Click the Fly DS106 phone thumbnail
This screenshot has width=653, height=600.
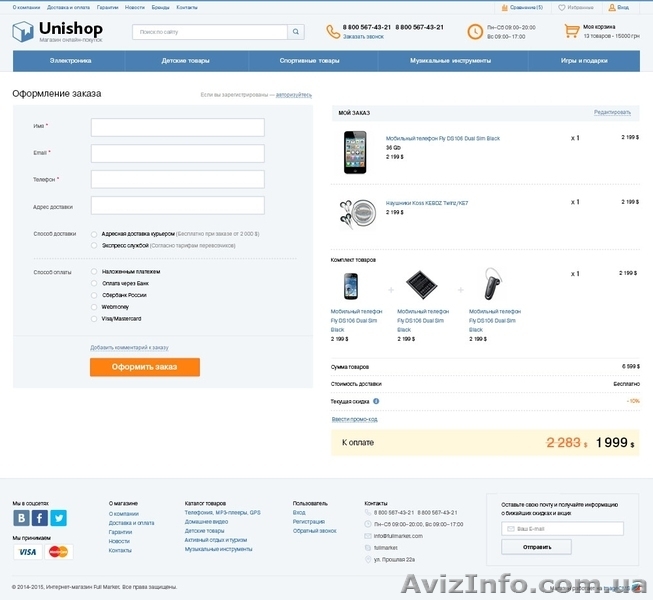(355, 152)
